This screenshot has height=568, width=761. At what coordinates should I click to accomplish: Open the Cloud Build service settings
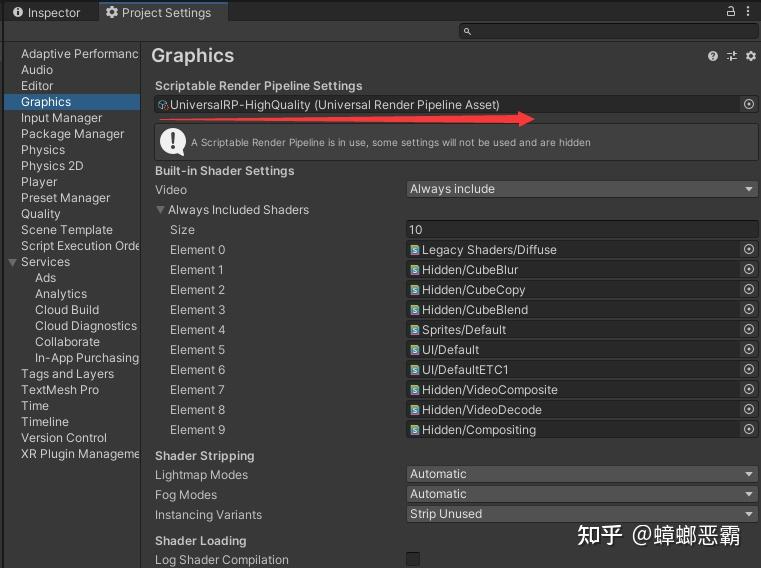(x=67, y=310)
